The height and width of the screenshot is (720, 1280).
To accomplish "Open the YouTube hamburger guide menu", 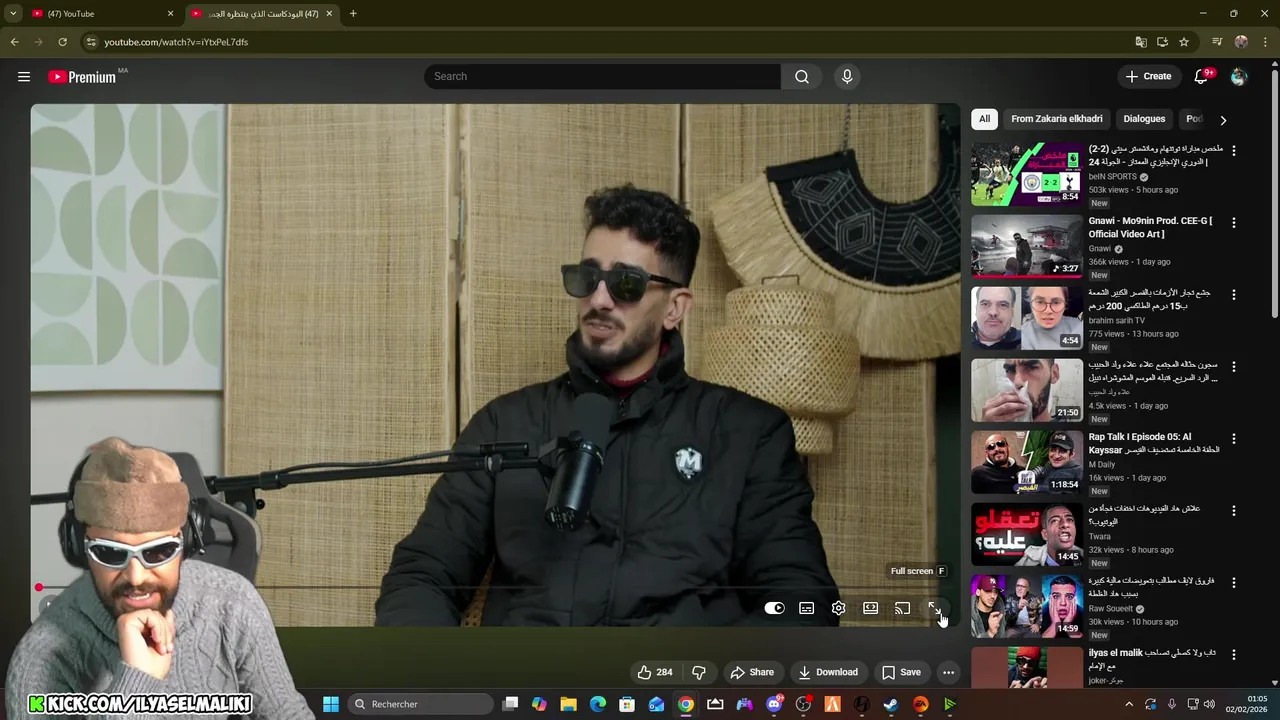I will pyautogui.click(x=24, y=77).
